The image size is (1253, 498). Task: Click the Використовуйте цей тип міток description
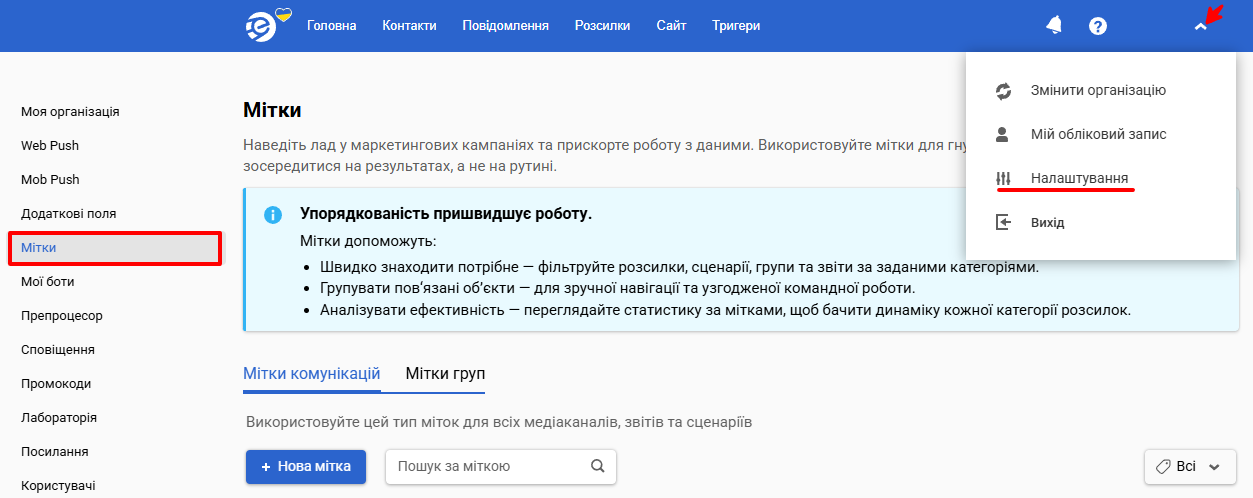(498, 421)
